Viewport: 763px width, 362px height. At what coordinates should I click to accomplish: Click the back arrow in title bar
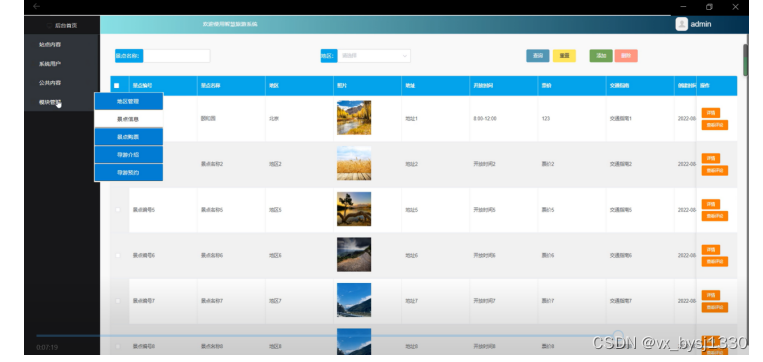coord(36,6)
